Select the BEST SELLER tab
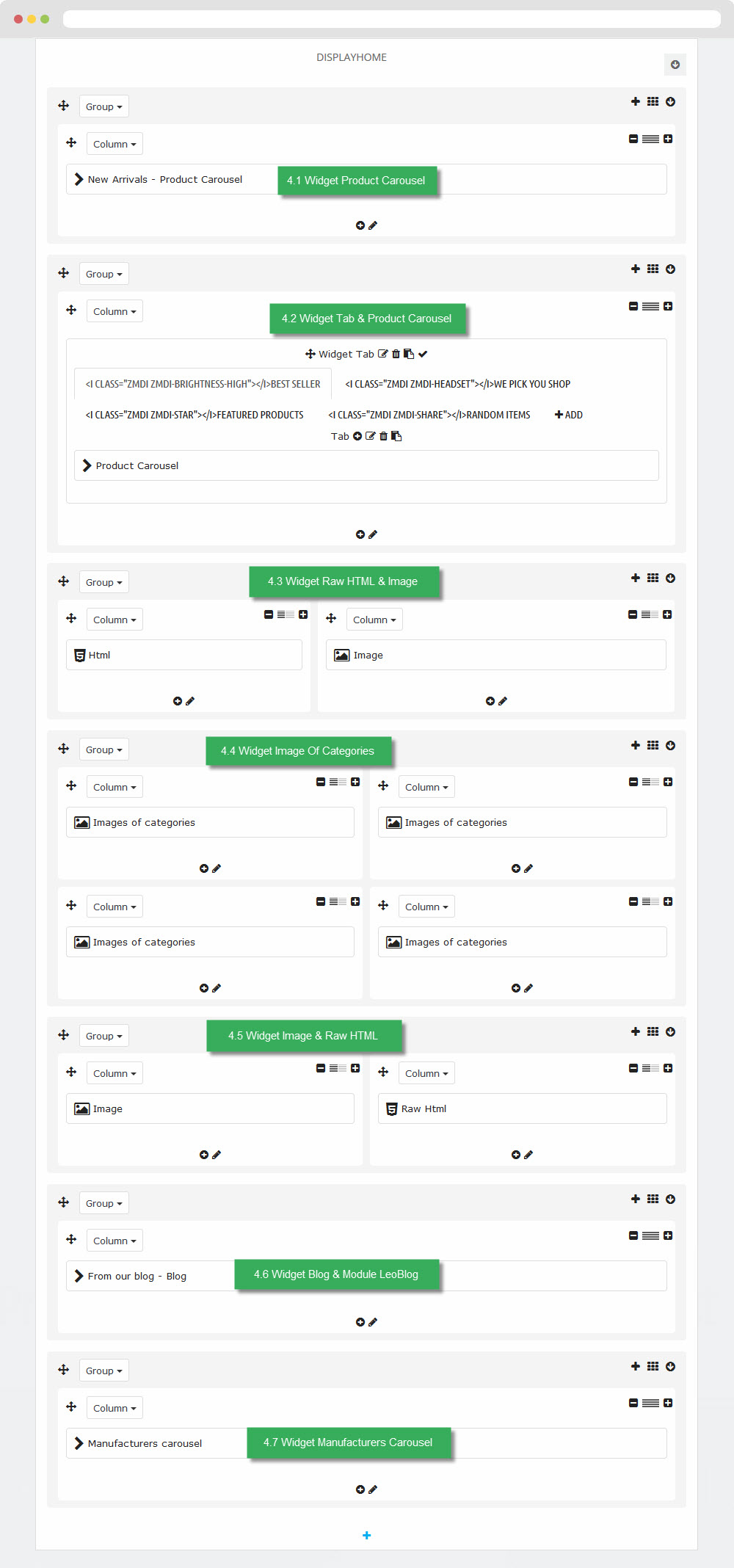The height and width of the screenshot is (1568, 734). [203, 384]
